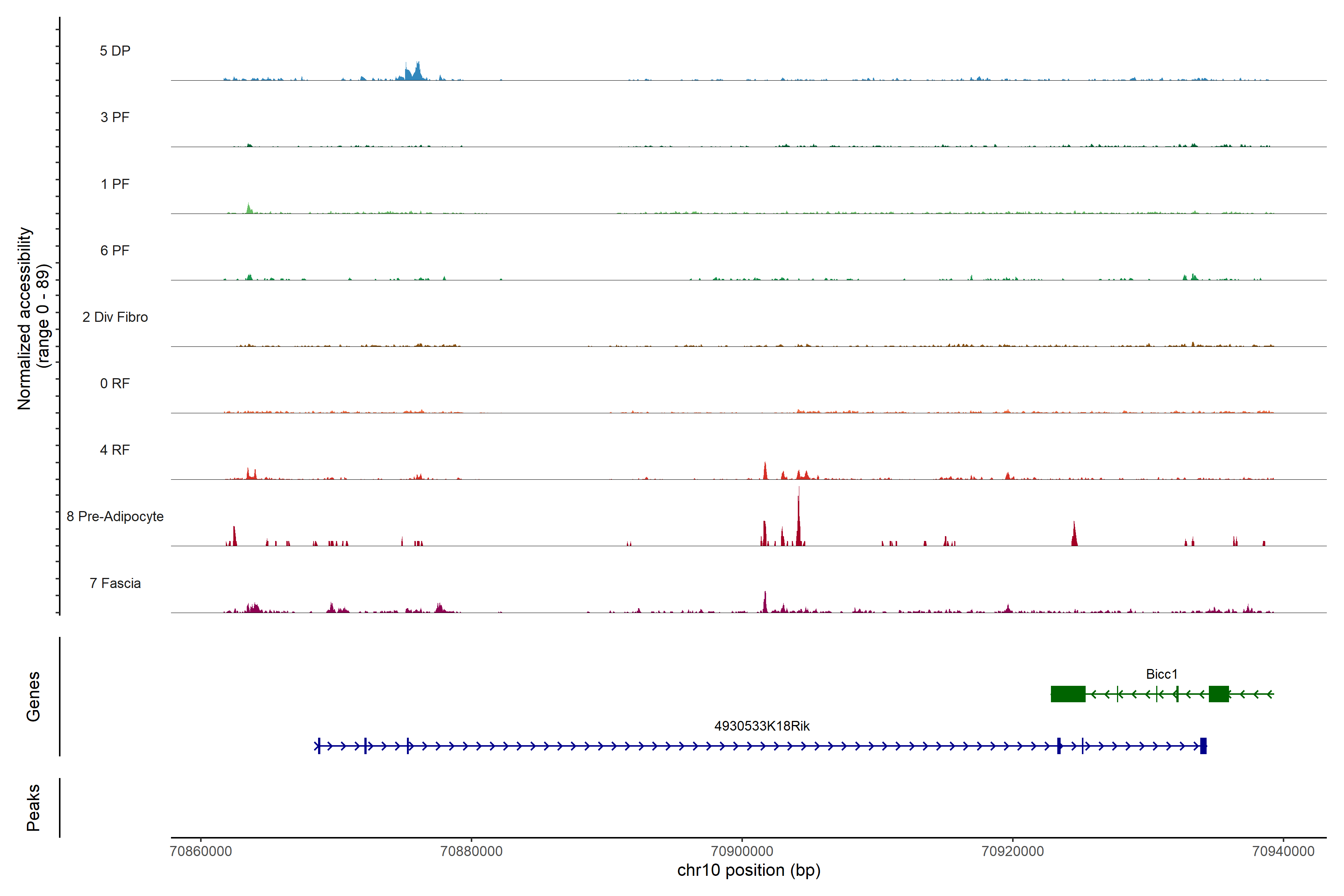Click the 70900000 x-axis tick label
The width and height of the screenshot is (1344, 896).
pos(742,852)
